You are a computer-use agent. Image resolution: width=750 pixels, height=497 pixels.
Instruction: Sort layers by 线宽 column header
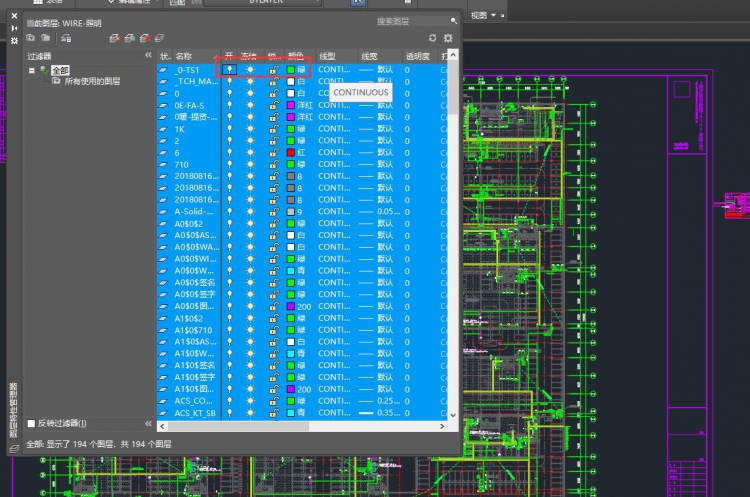click(x=370, y=56)
